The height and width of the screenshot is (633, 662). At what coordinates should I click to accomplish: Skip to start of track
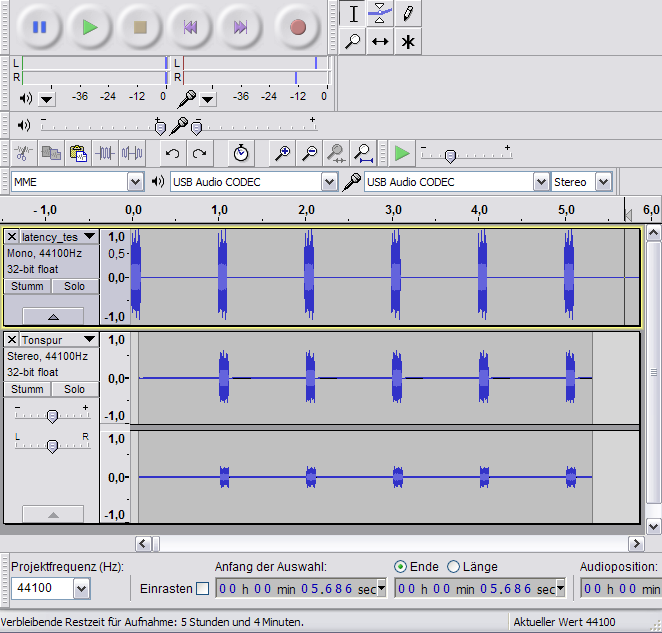point(190,27)
